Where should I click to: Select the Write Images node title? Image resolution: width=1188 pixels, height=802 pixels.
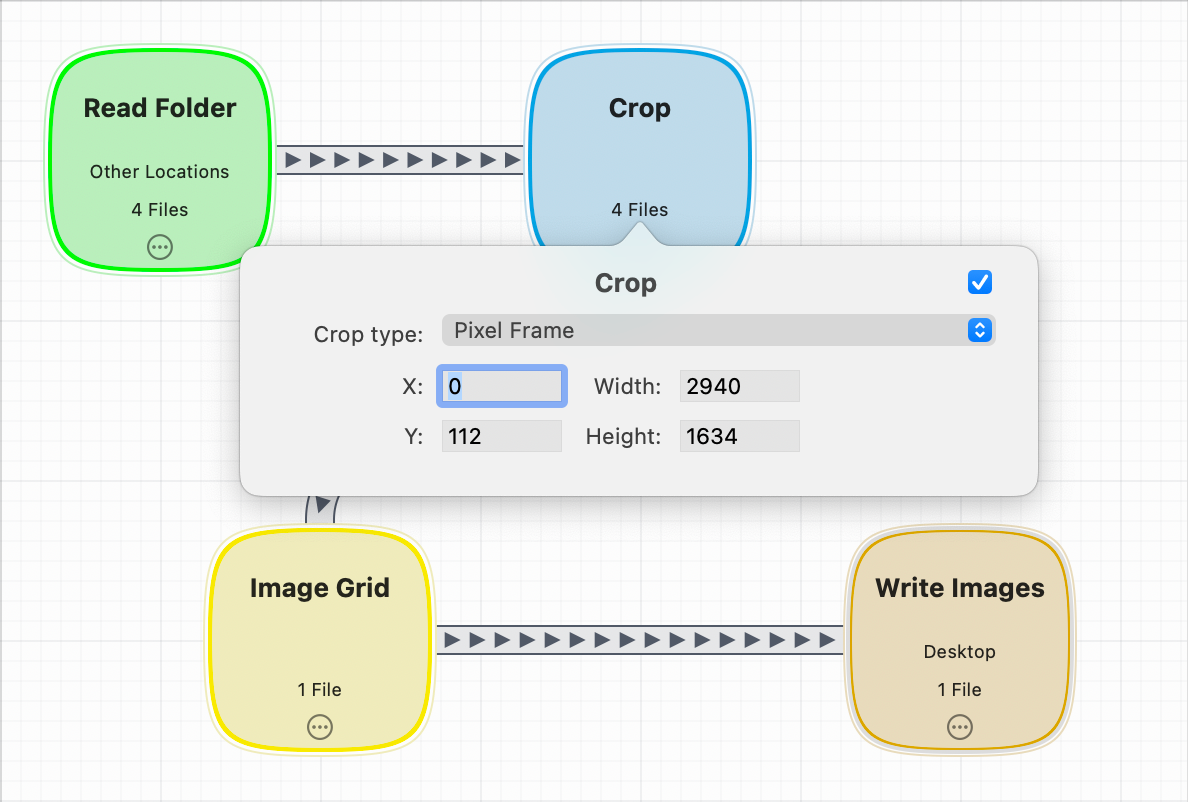coord(959,588)
